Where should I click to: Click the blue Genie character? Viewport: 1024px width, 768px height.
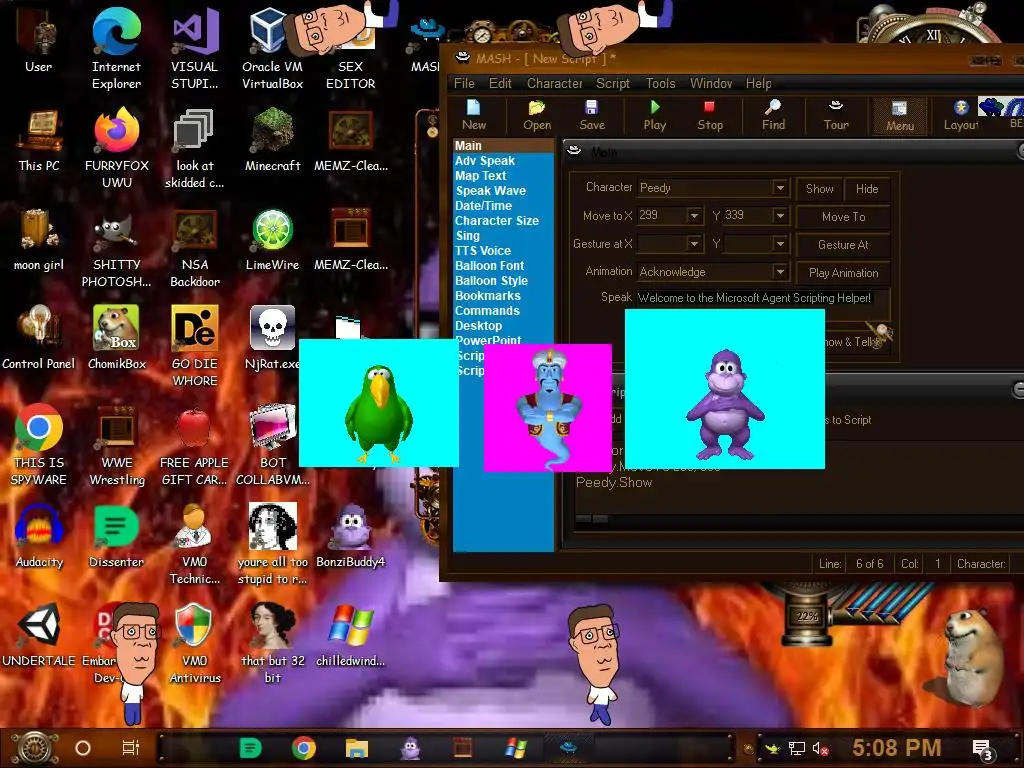point(549,409)
